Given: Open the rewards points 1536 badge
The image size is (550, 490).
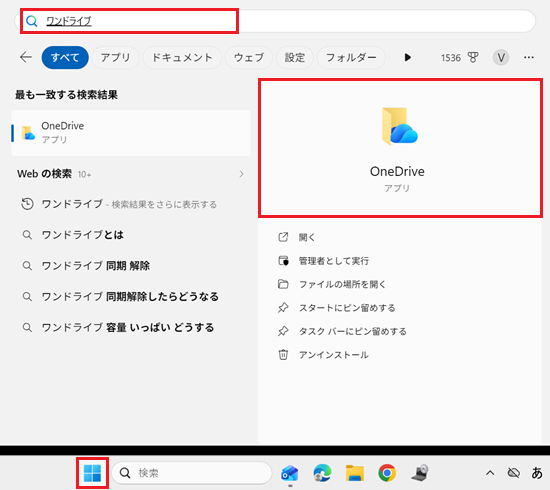Looking at the screenshot, I should [460, 58].
